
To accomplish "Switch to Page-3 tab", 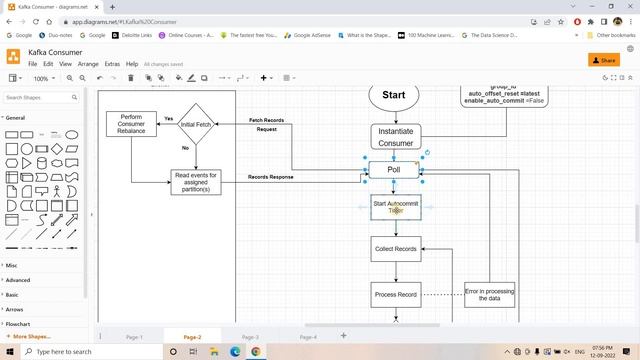I will coord(250,337).
